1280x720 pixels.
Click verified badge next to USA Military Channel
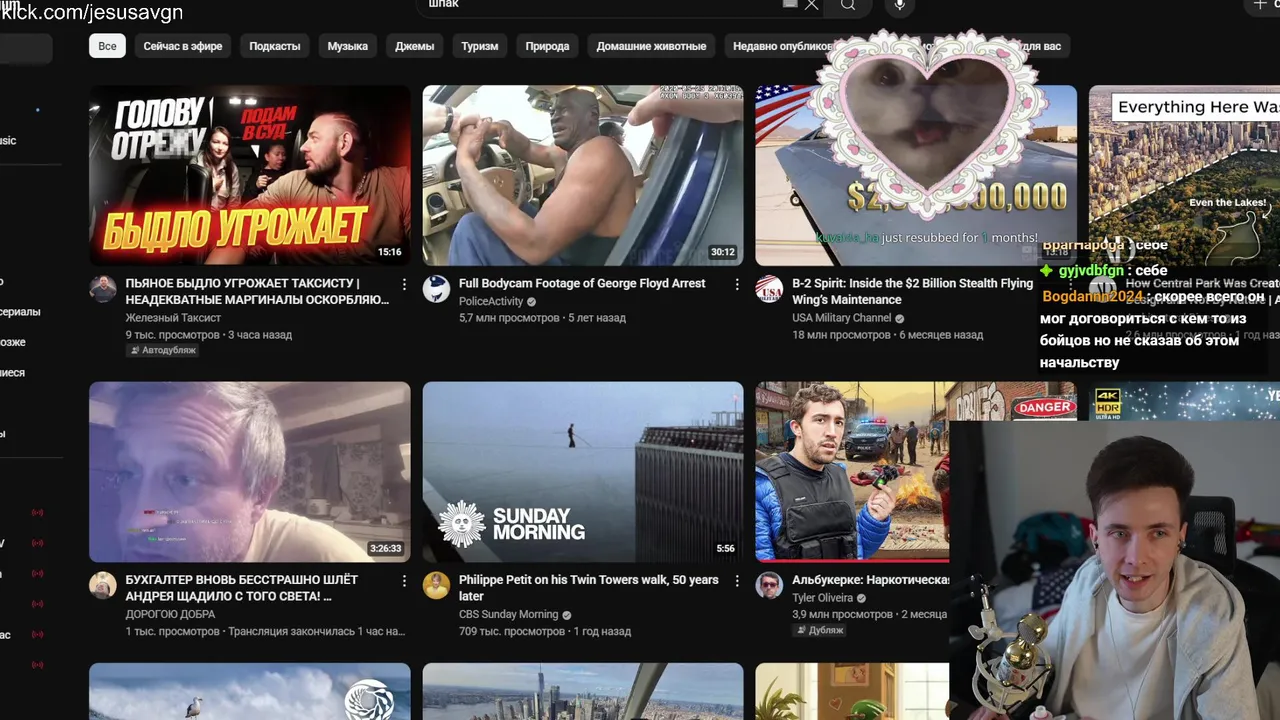pos(900,318)
